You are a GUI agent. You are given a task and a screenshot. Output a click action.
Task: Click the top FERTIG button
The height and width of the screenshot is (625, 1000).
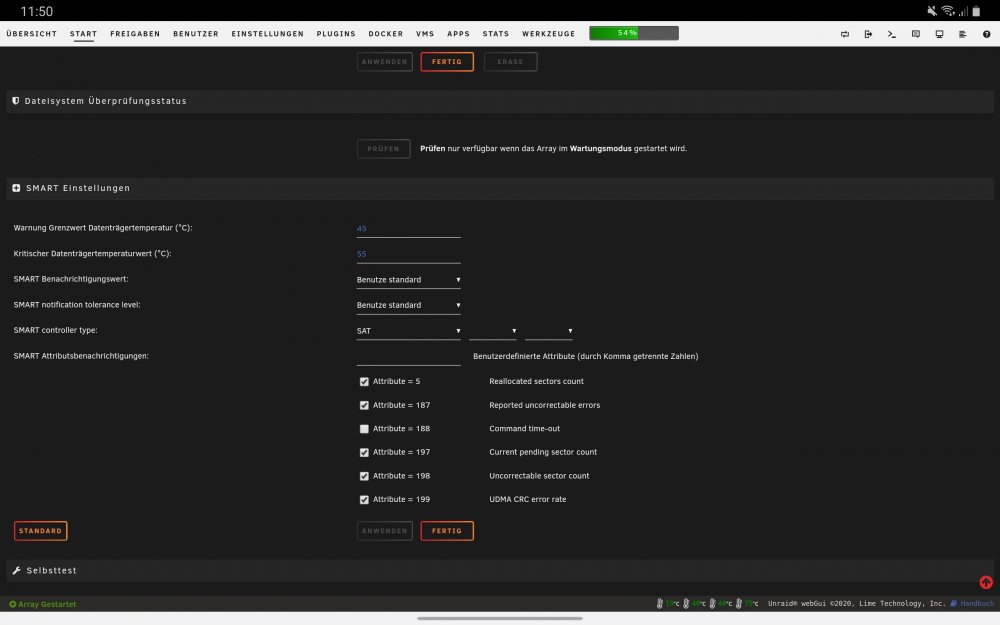(x=447, y=62)
